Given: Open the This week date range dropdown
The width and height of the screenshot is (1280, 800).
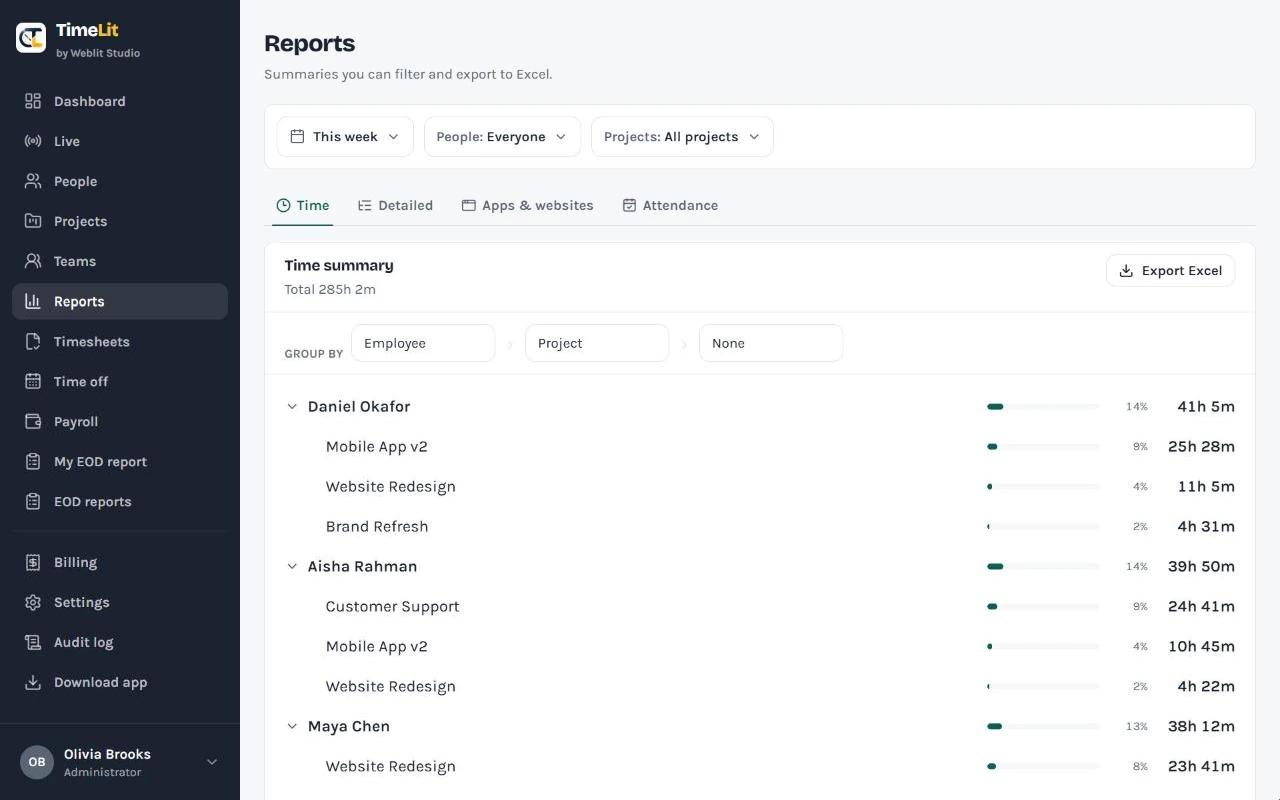Looking at the screenshot, I should [x=345, y=137].
